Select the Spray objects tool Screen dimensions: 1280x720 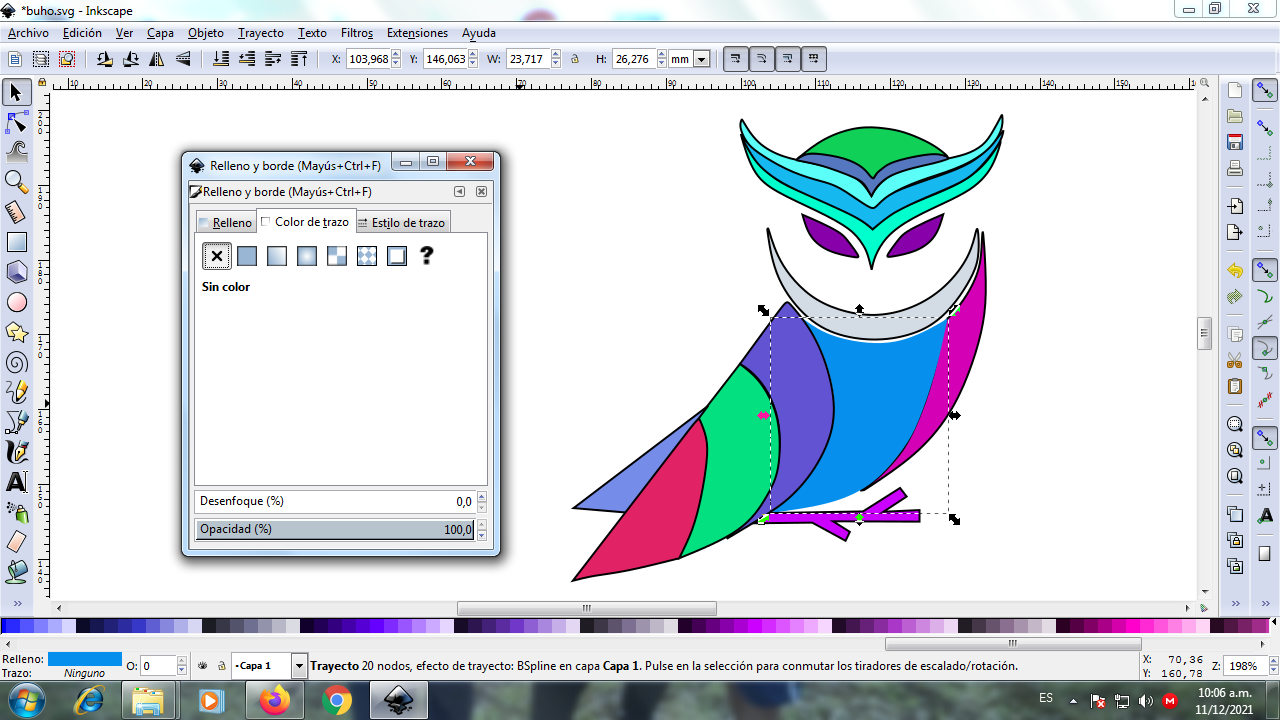click(16, 512)
